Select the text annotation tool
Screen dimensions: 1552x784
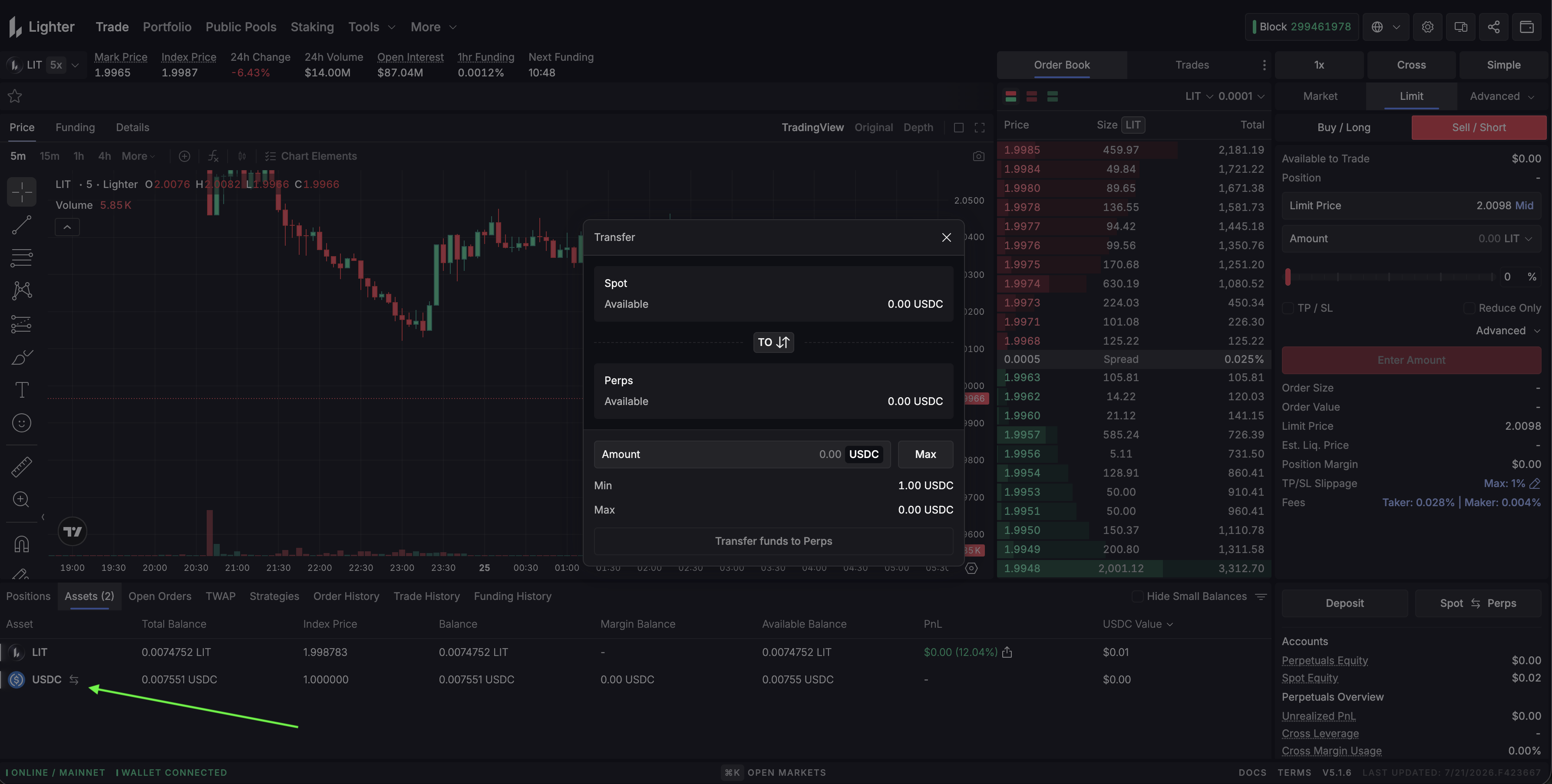(x=22, y=390)
